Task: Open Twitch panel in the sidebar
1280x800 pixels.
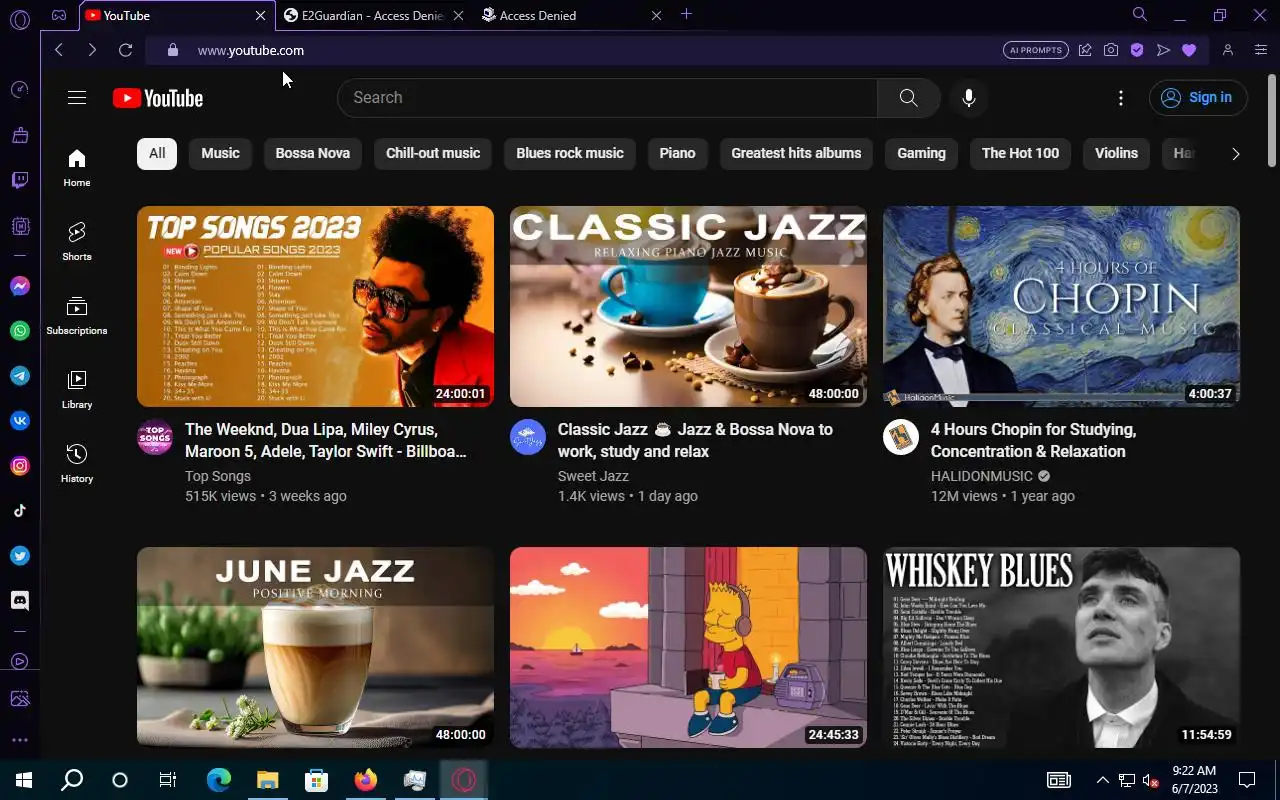Action: [20, 181]
